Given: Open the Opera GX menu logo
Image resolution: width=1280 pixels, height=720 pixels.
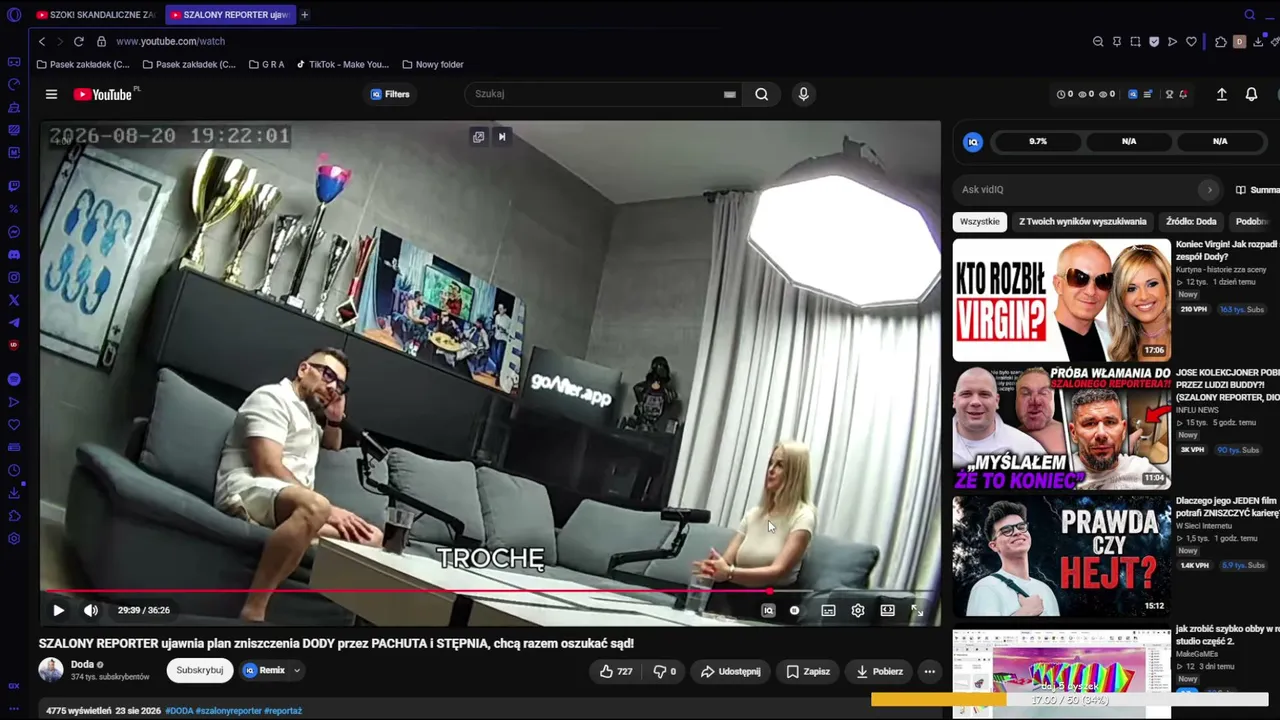Looking at the screenshot, I should pos(14,14).
